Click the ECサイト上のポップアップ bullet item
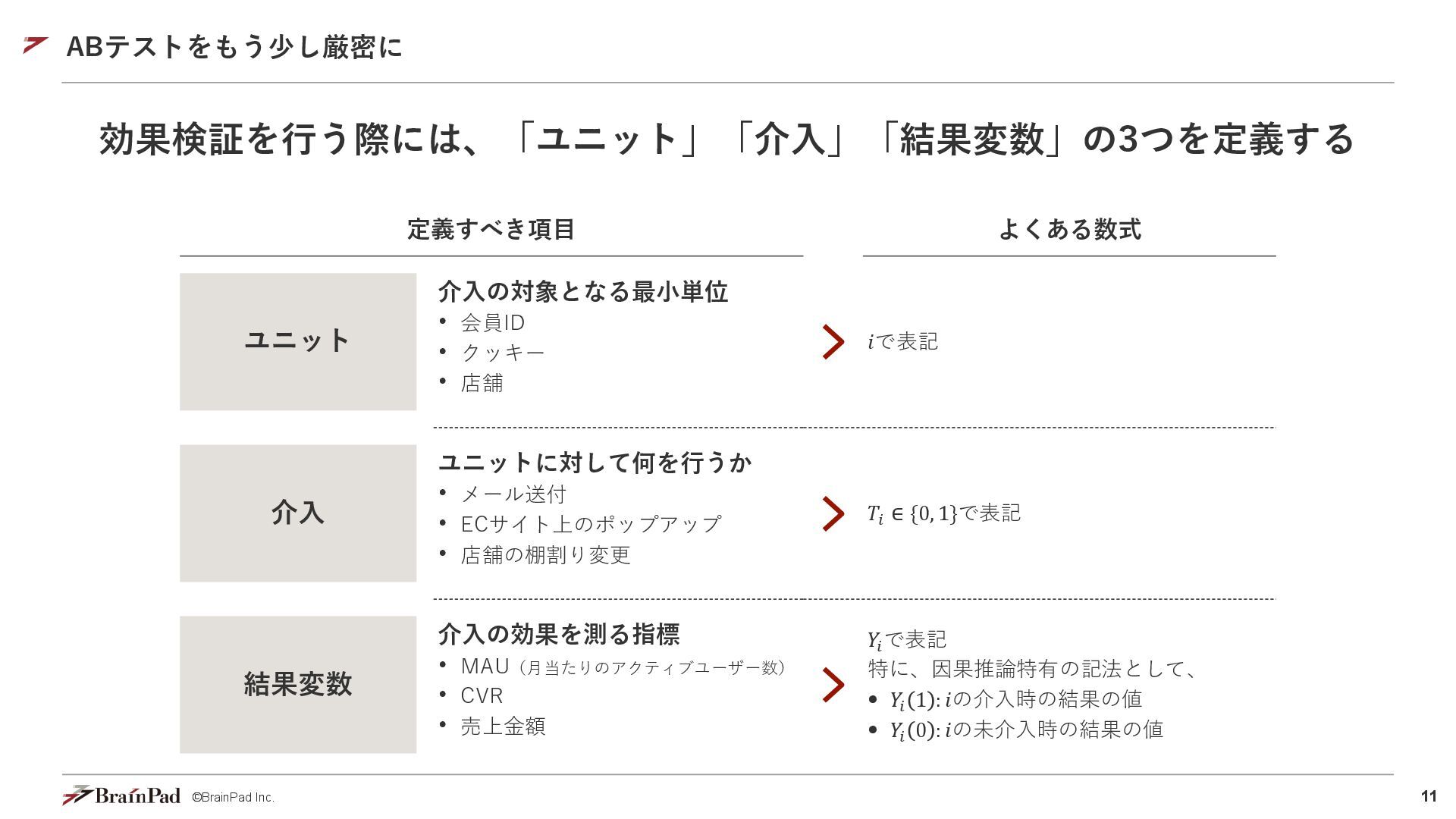The height and width of the screenshot is (819, 1456). coord(591,524)
